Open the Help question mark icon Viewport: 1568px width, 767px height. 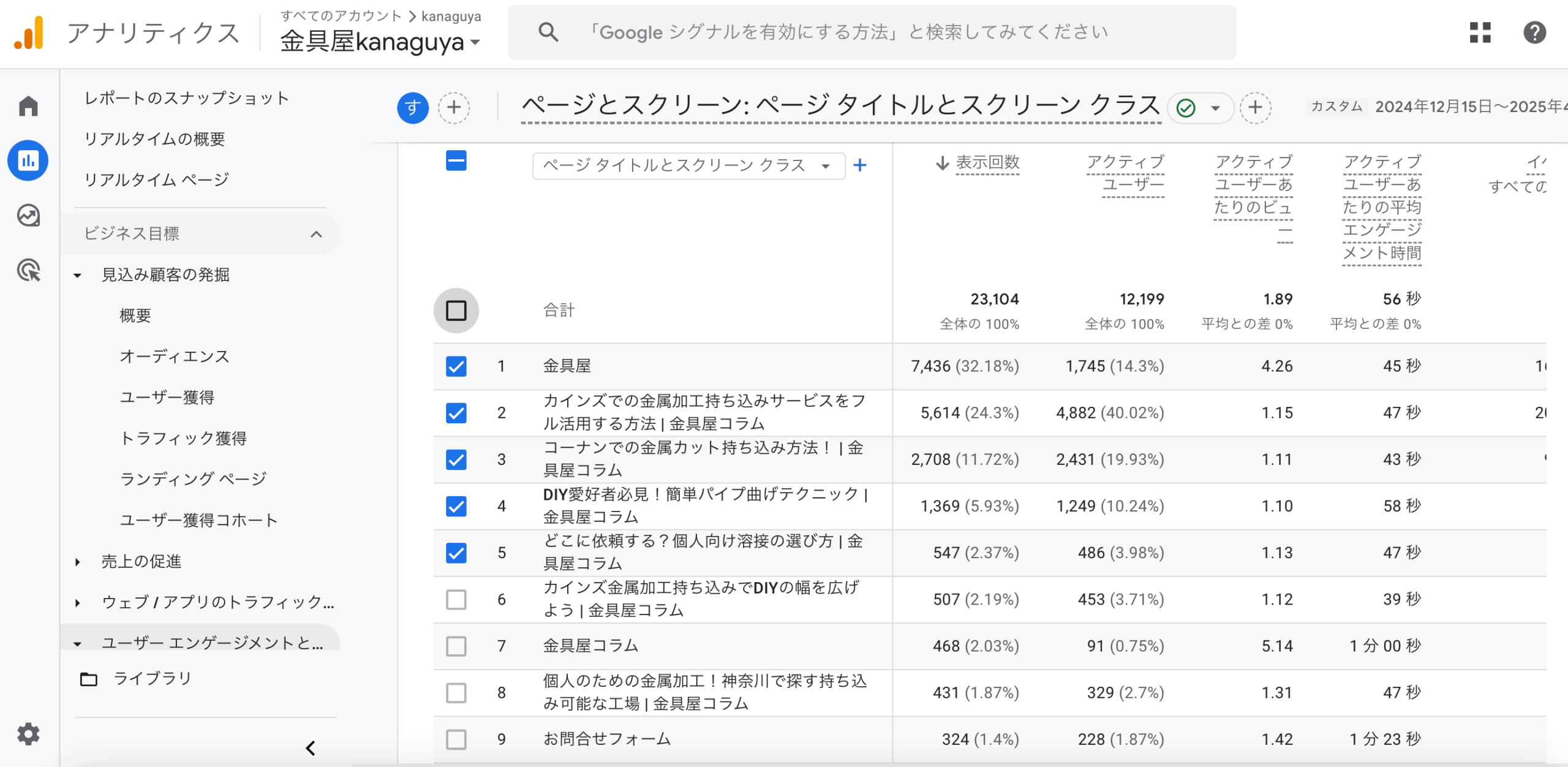tap(1534, 34)
